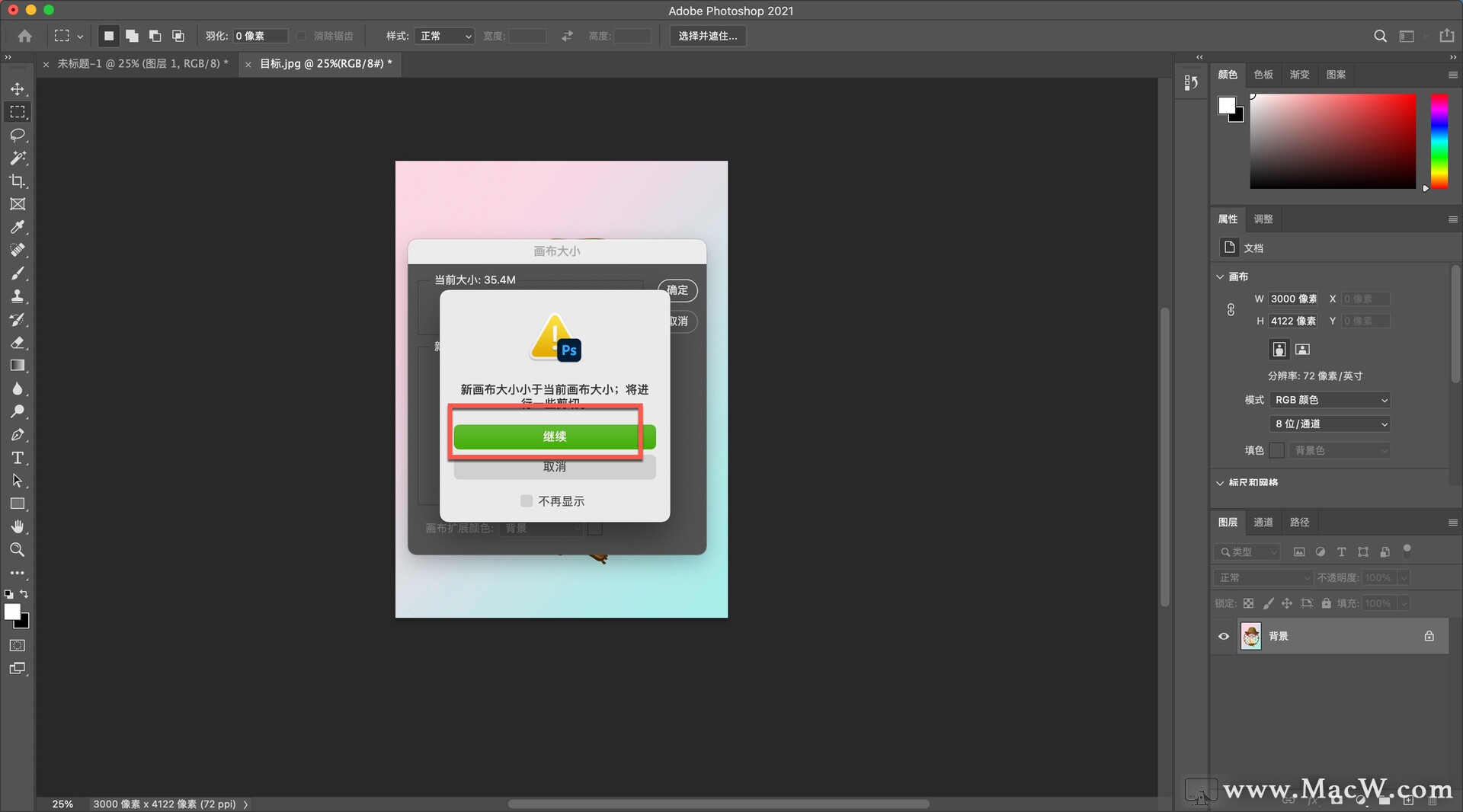
Task: Select the Magic Wand tool
Action: click(x=18, y=158)
